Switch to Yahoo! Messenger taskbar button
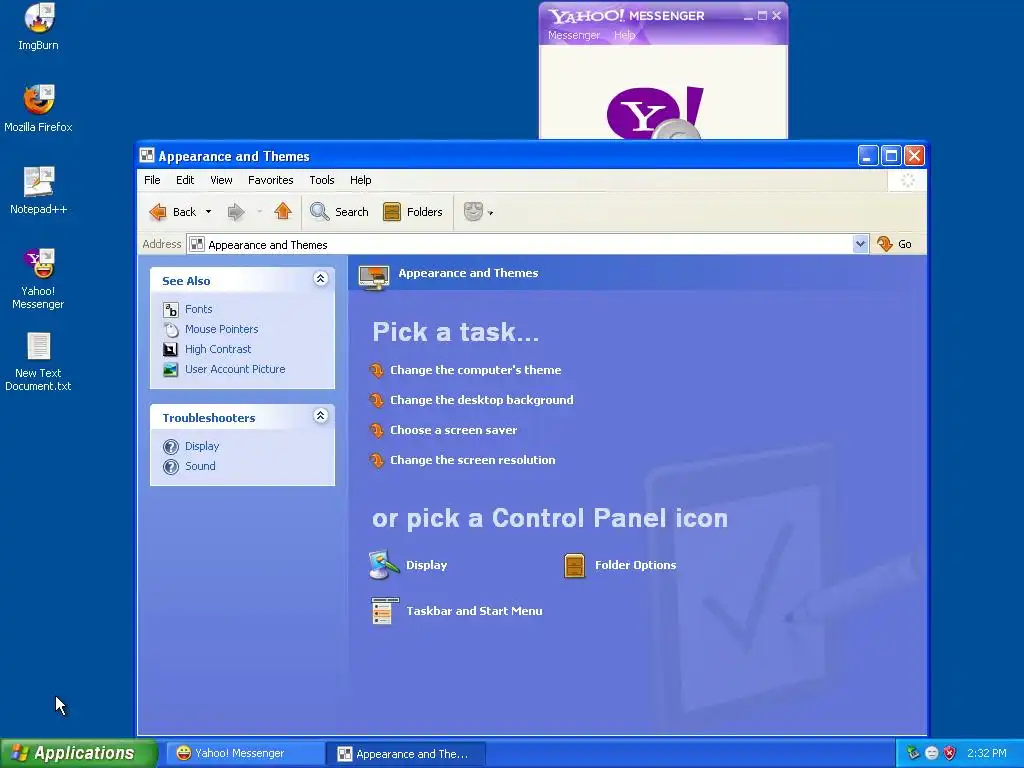The height and width of the screenshot is (768, 1024). [x=246, y=754]
